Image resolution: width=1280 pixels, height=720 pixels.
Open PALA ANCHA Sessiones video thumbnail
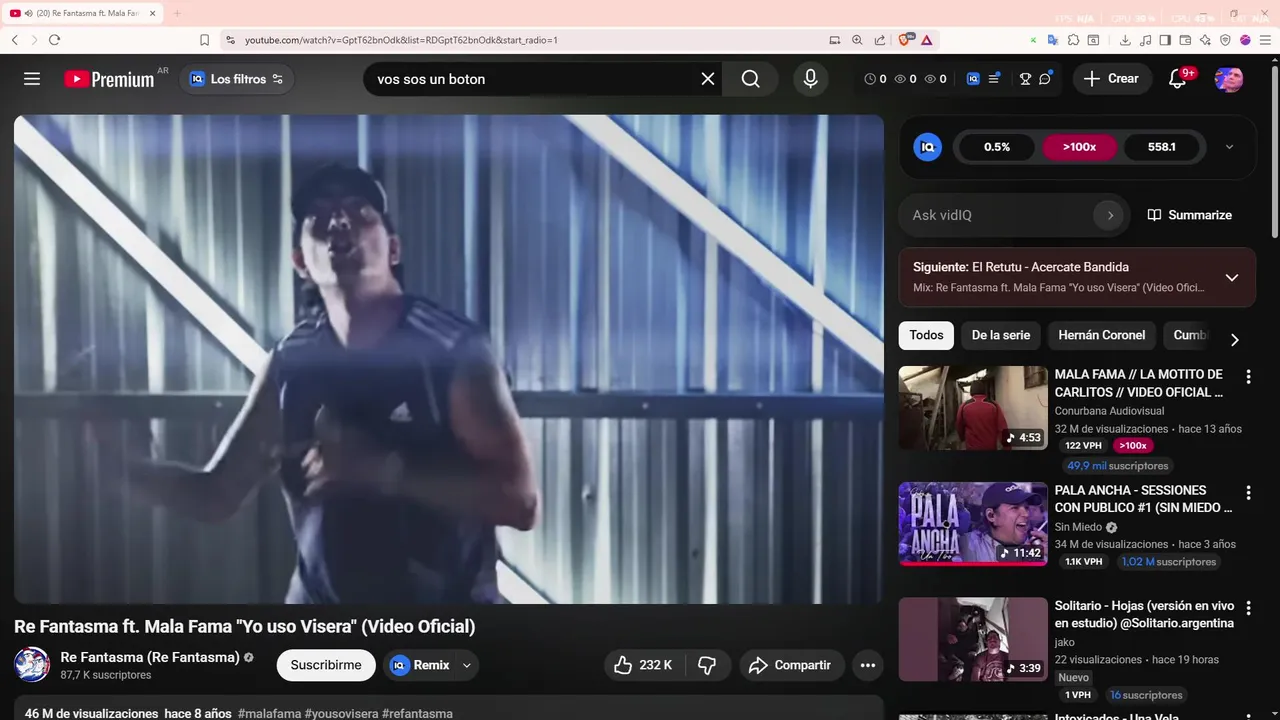973,524
